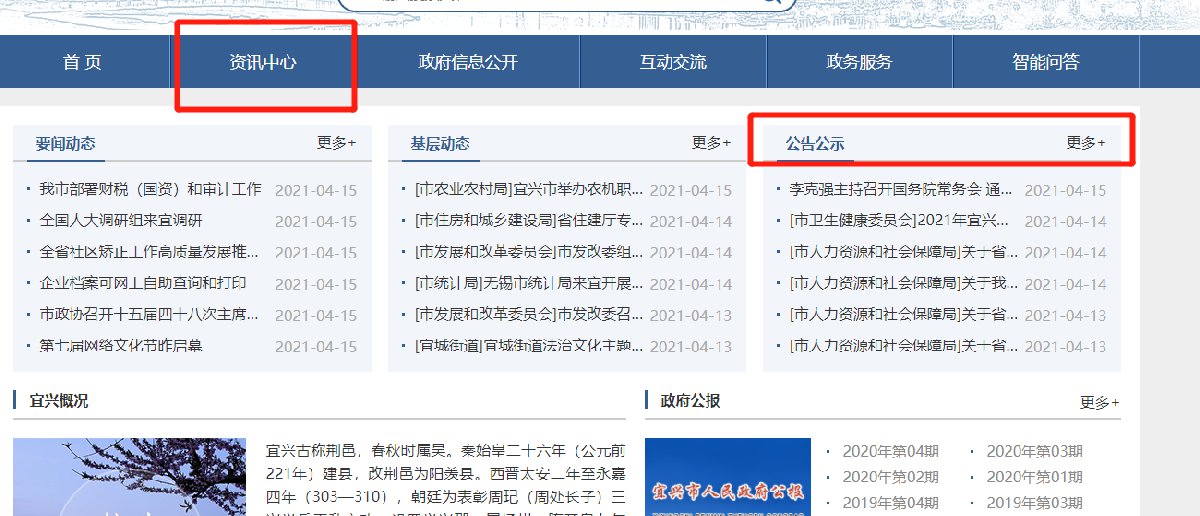Expand 更多+ beside 公告公示
Screen dimensions: 1200x516
click(x=1085, y=143)
